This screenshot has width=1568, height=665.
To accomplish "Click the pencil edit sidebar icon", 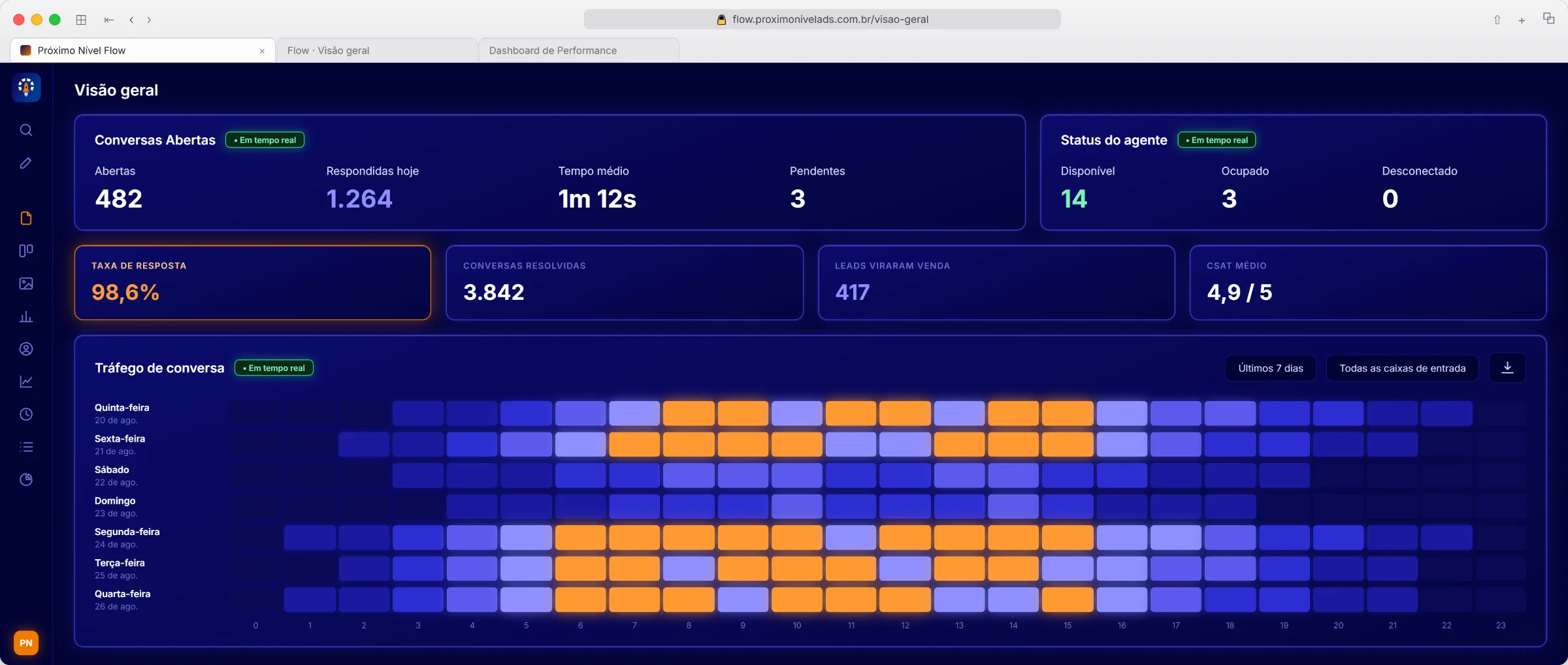I will point(26,163).
